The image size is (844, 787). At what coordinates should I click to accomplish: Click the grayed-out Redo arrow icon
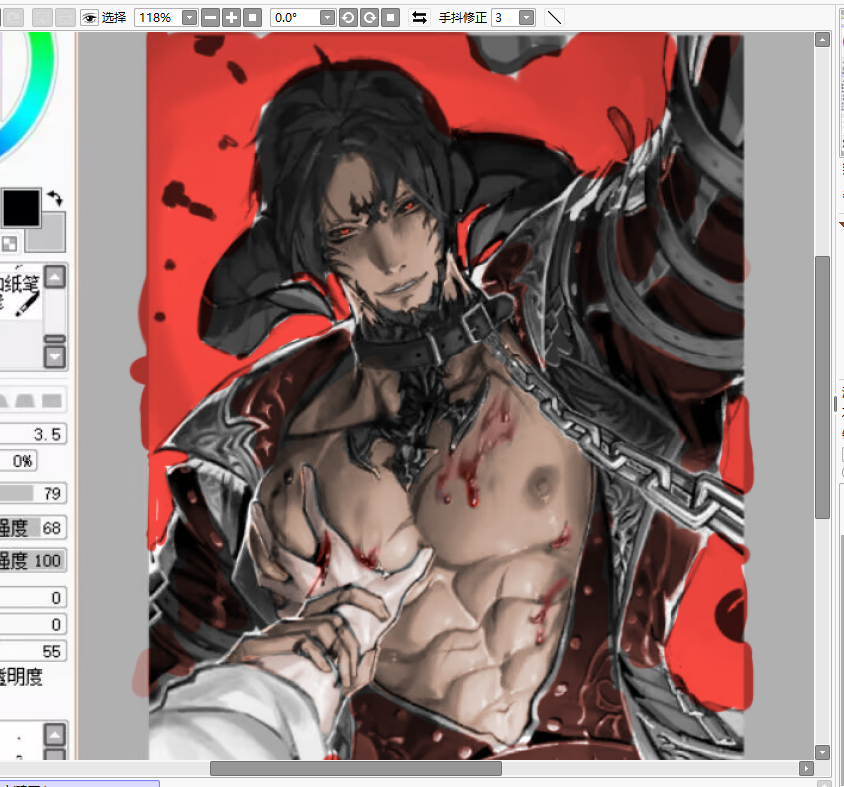pos(13,18)
